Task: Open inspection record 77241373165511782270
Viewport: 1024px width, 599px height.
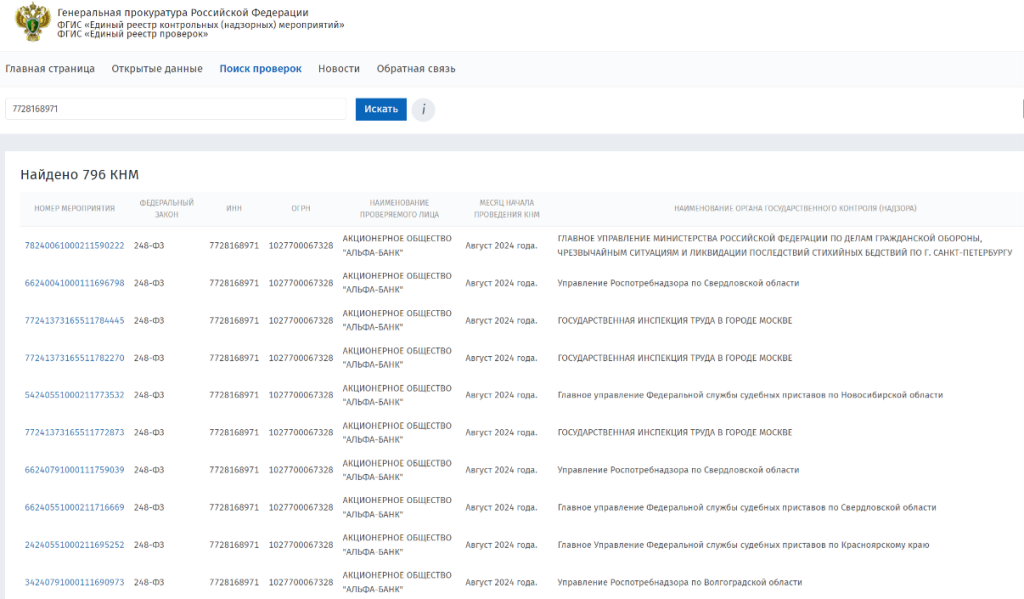Action: 74,358
